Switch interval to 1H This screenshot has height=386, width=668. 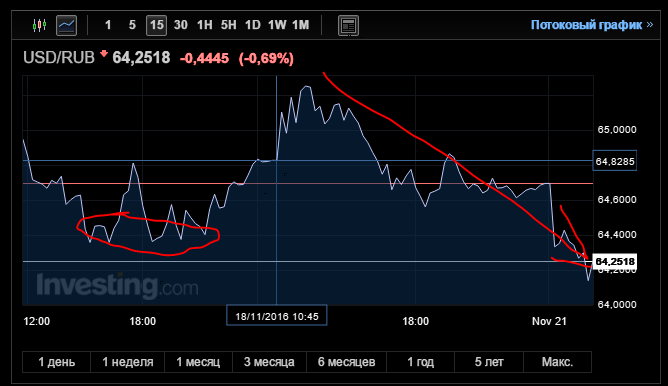click(204, 25)
